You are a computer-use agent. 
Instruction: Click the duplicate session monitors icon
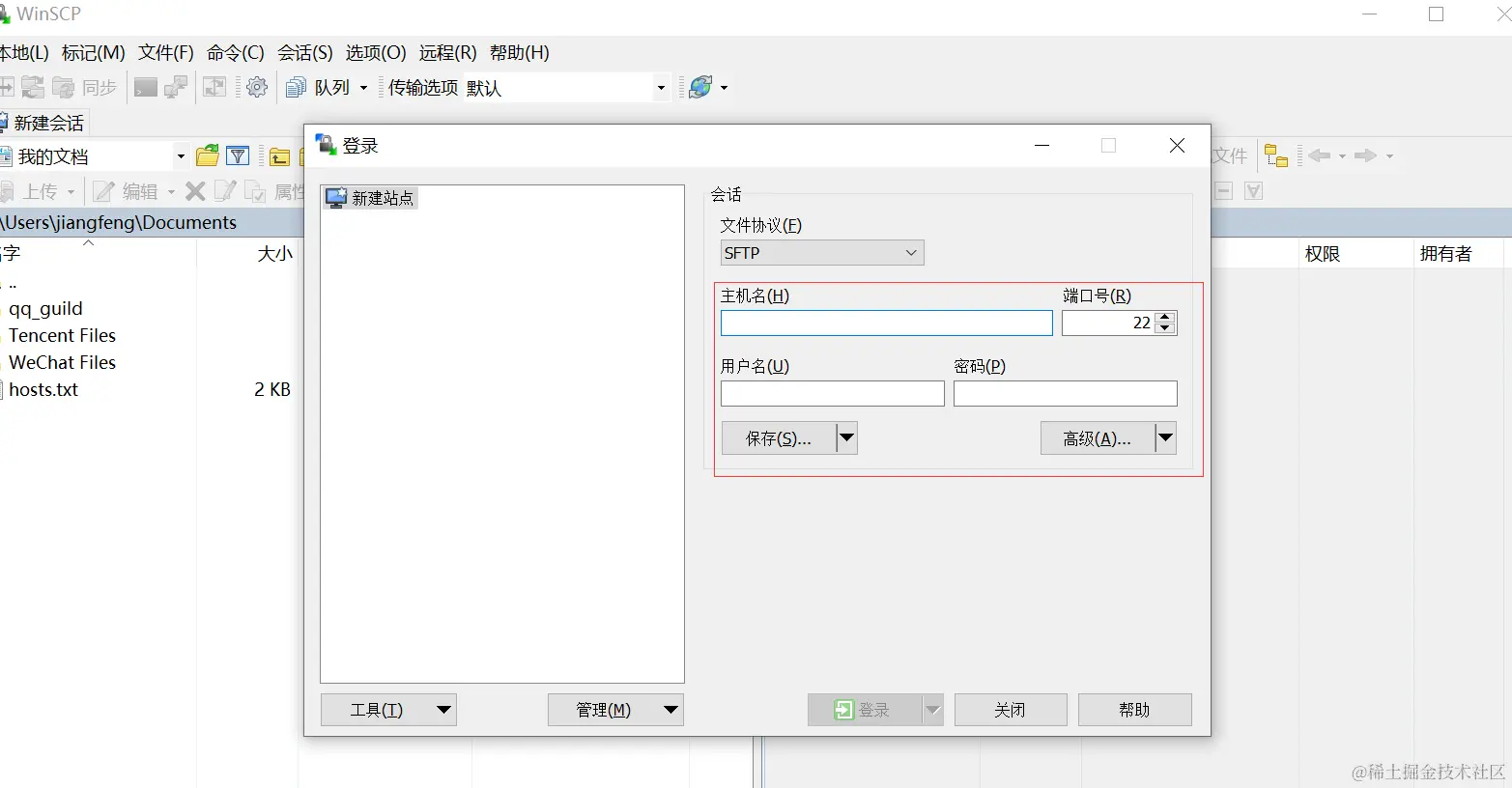(x=176, y=88)
